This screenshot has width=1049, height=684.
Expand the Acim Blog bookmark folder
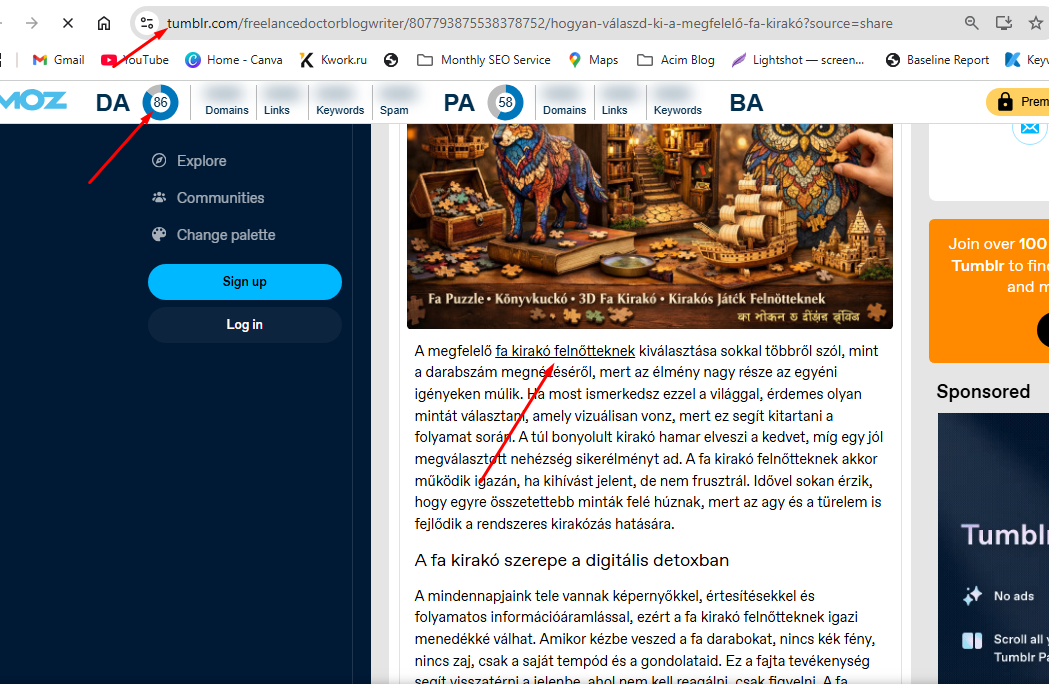676,60
